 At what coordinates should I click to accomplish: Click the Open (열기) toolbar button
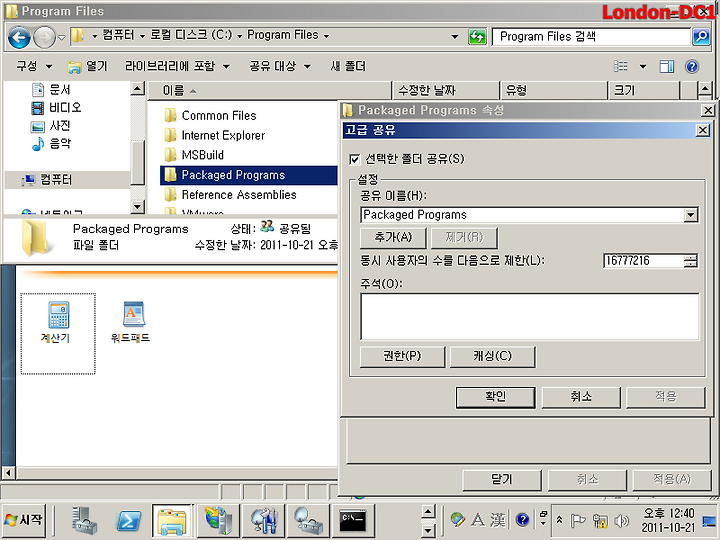[87, 67]
